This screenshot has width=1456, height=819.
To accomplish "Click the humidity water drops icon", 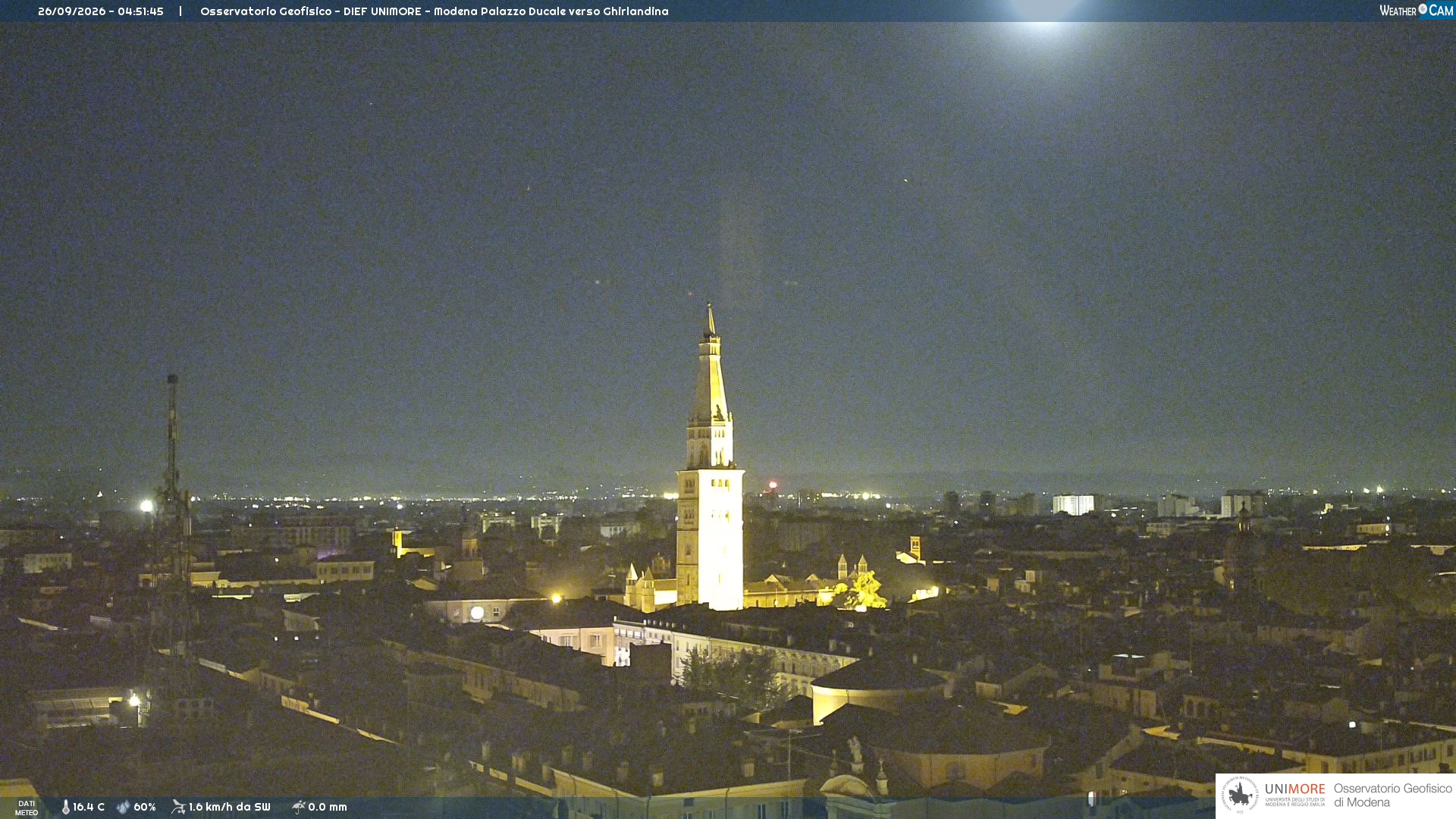I will pos(123,807).
